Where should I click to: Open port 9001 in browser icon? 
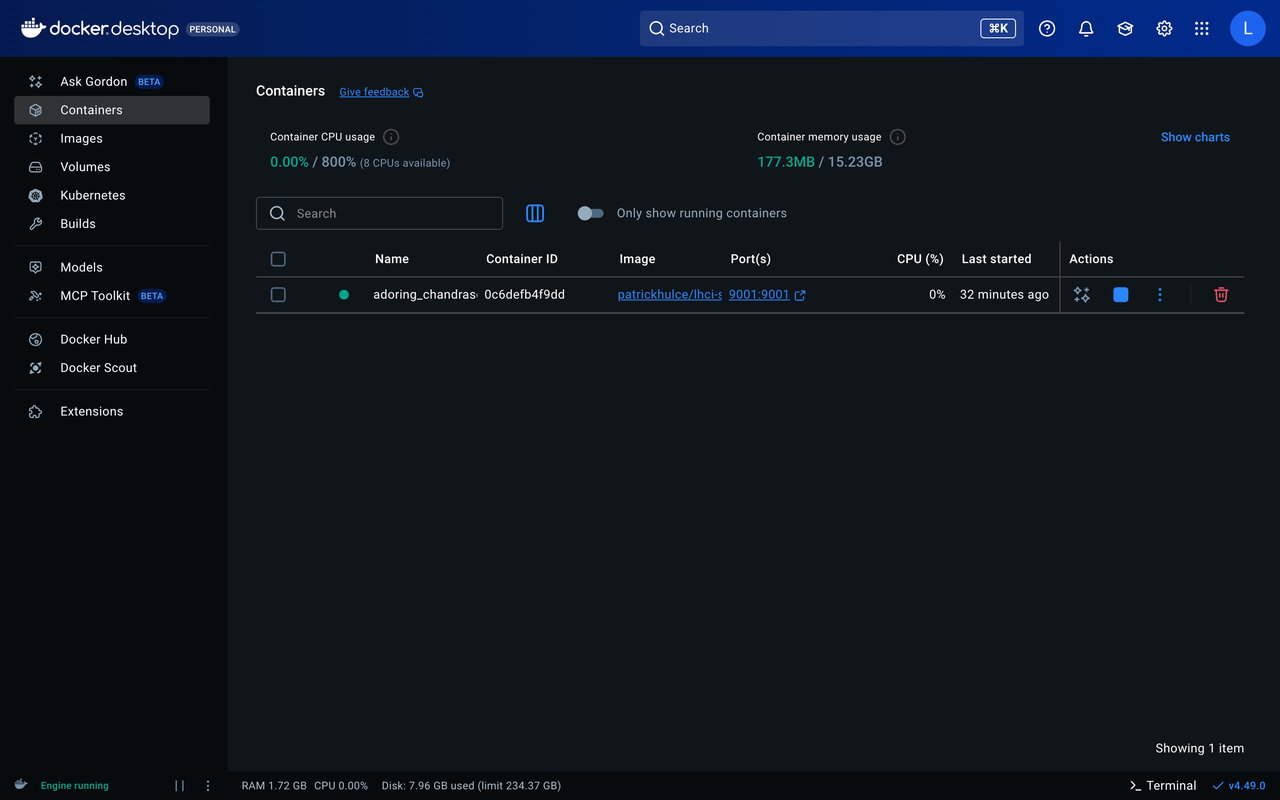coord(800,295)
